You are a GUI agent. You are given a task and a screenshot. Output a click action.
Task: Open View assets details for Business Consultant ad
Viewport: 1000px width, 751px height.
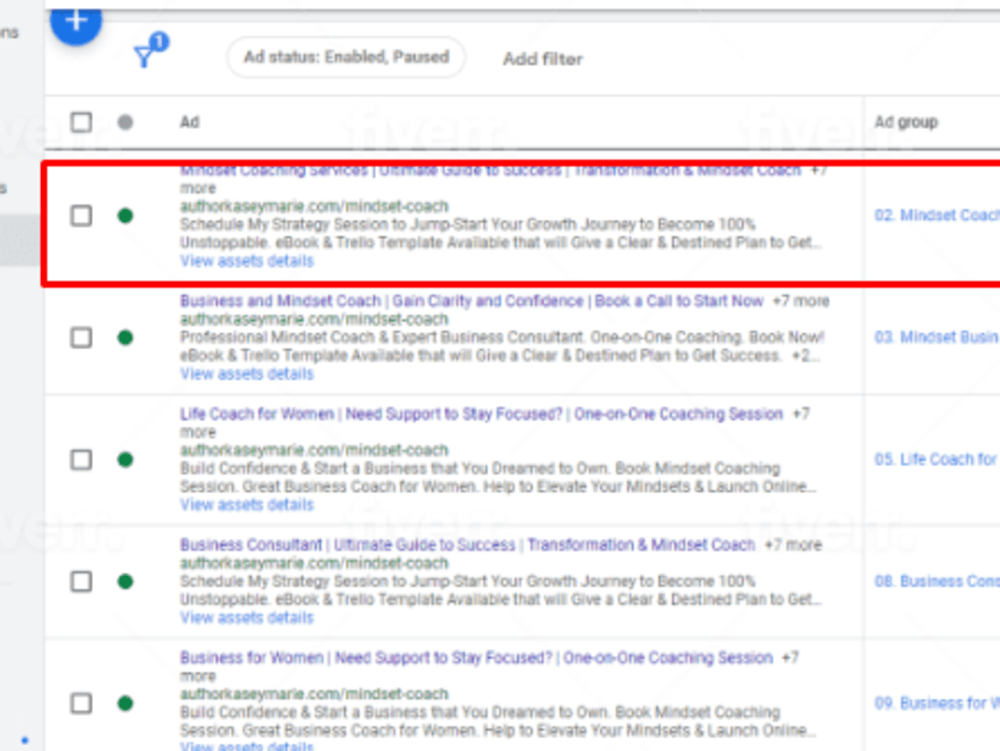pyautogui.click(x=247, y=617)
